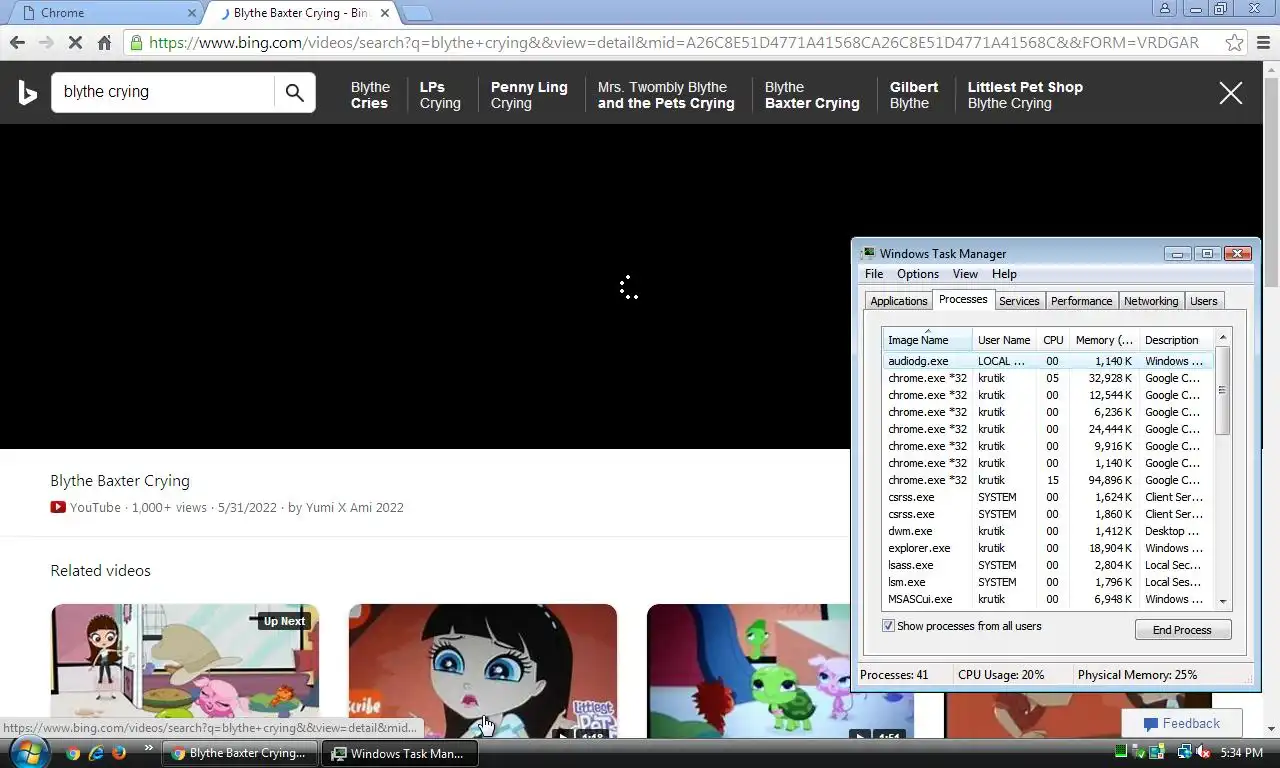Launch Firefox from Quick Launch
This screenshot has height=768, width=1280.
click(x=119, y=753)
